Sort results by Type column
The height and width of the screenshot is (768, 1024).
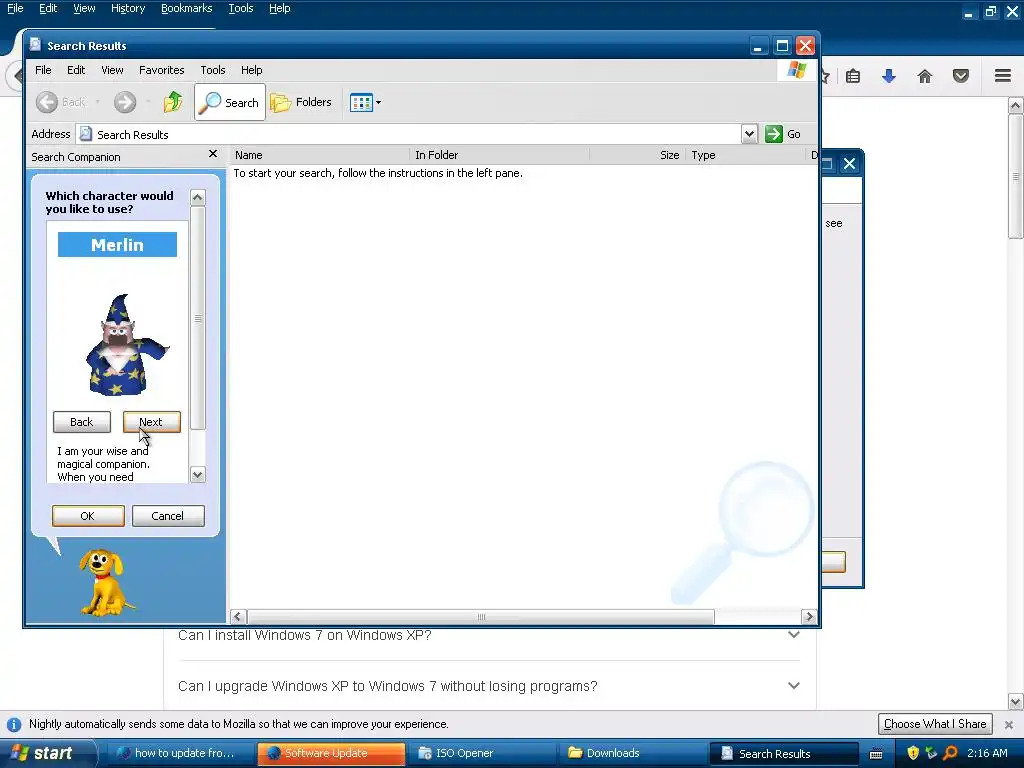click(x=745, y=155)
